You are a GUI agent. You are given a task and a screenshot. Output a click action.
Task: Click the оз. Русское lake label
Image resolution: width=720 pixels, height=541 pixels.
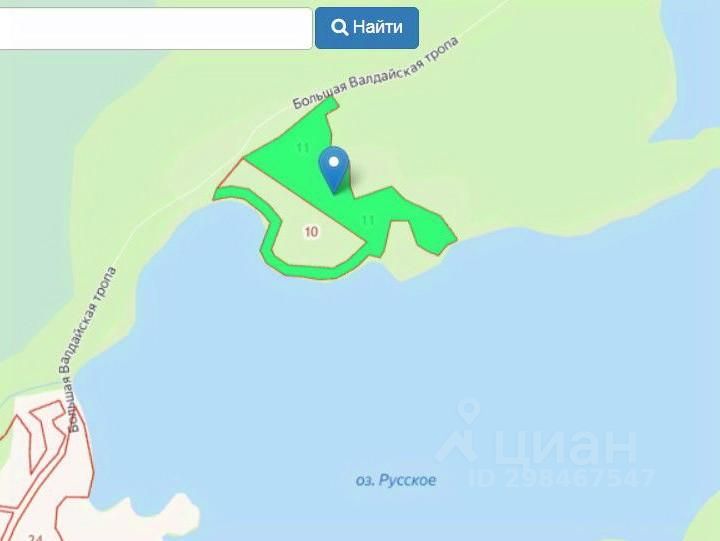pos(396,480)
